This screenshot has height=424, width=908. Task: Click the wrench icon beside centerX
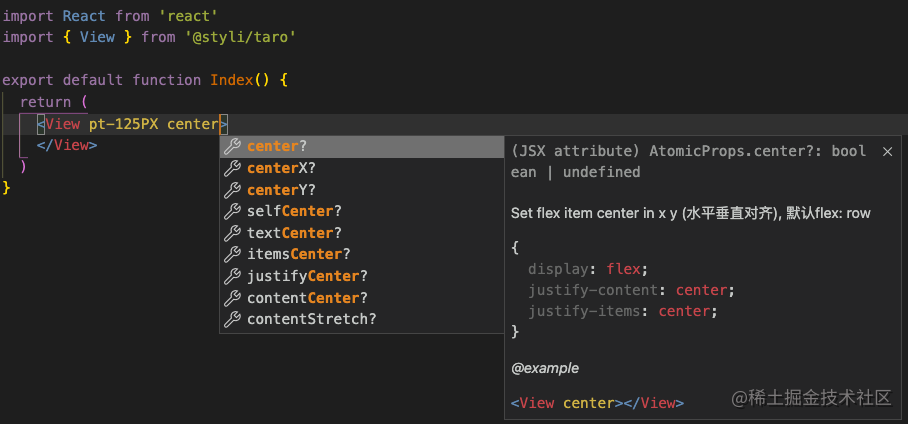click(232, 168)
